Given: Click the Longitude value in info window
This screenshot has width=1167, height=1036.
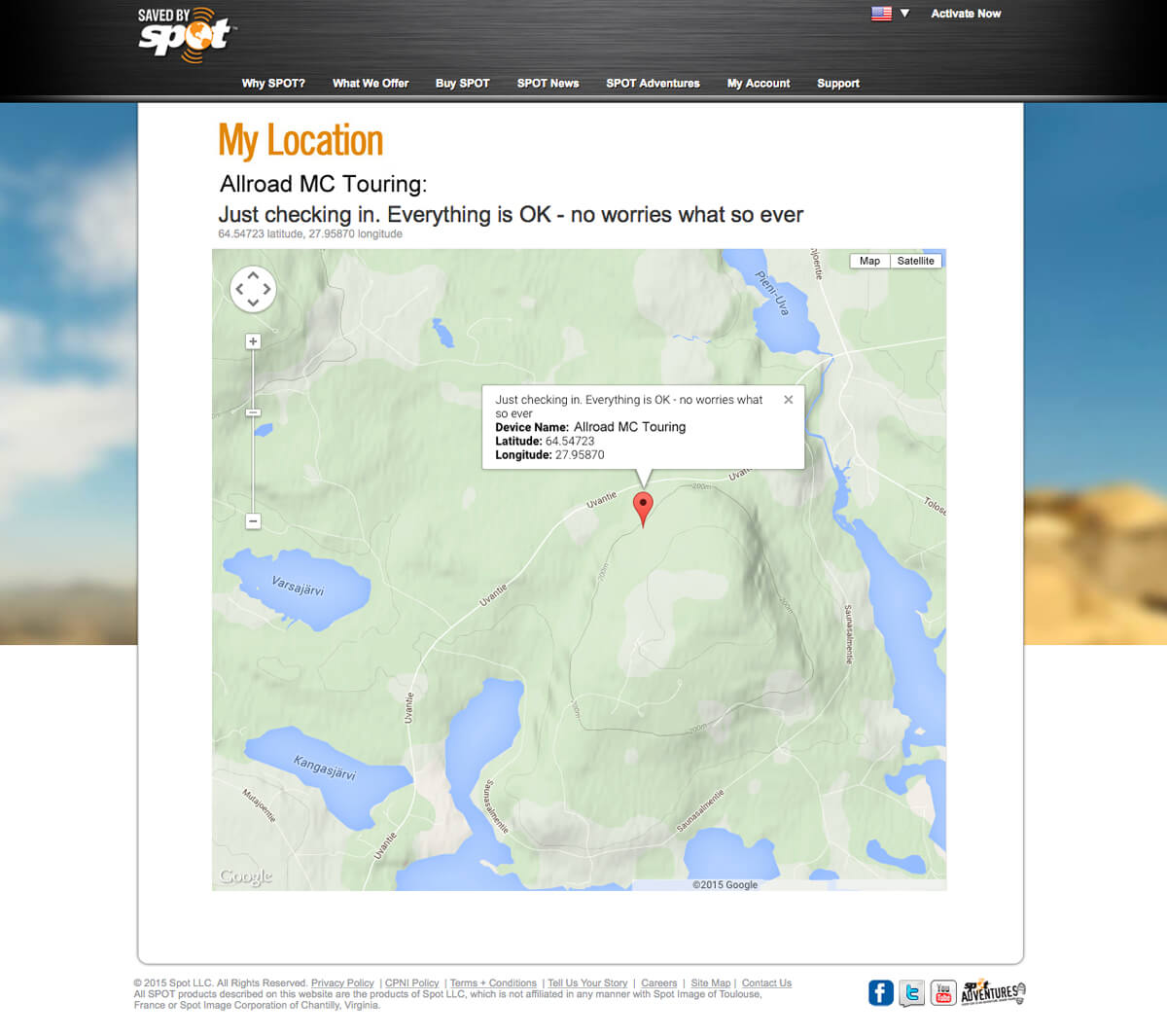Looking at the screenshot, I should pyautogui.click(x=580, y=454).
